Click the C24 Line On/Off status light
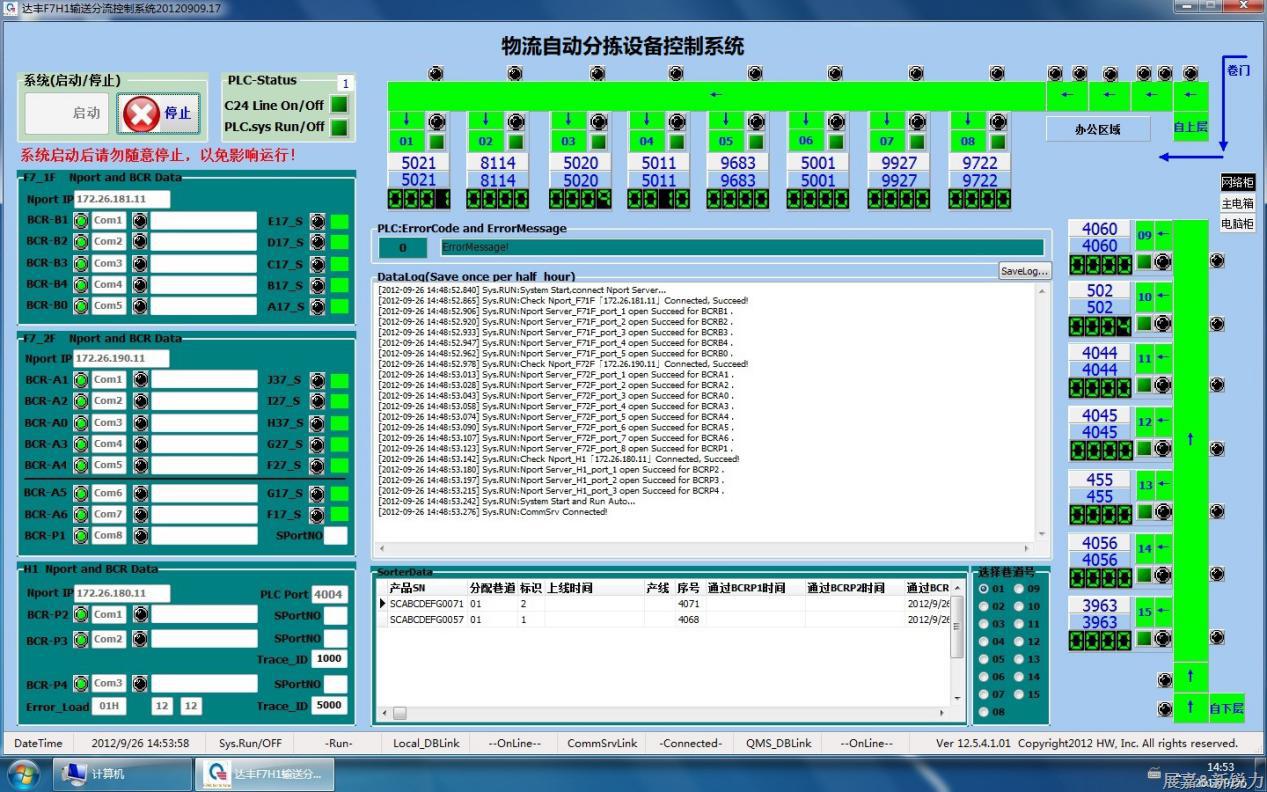Viewport: 1267px width, 792px height. point(340,105)
